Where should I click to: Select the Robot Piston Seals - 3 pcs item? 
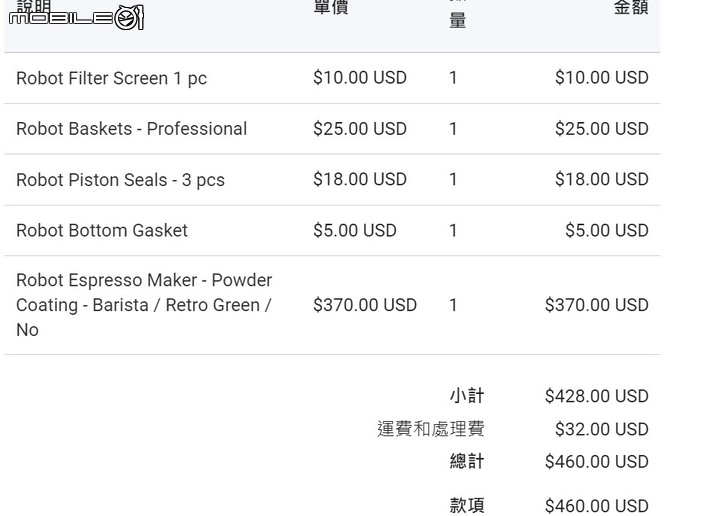pyautogui.click(x=120, y=179)
